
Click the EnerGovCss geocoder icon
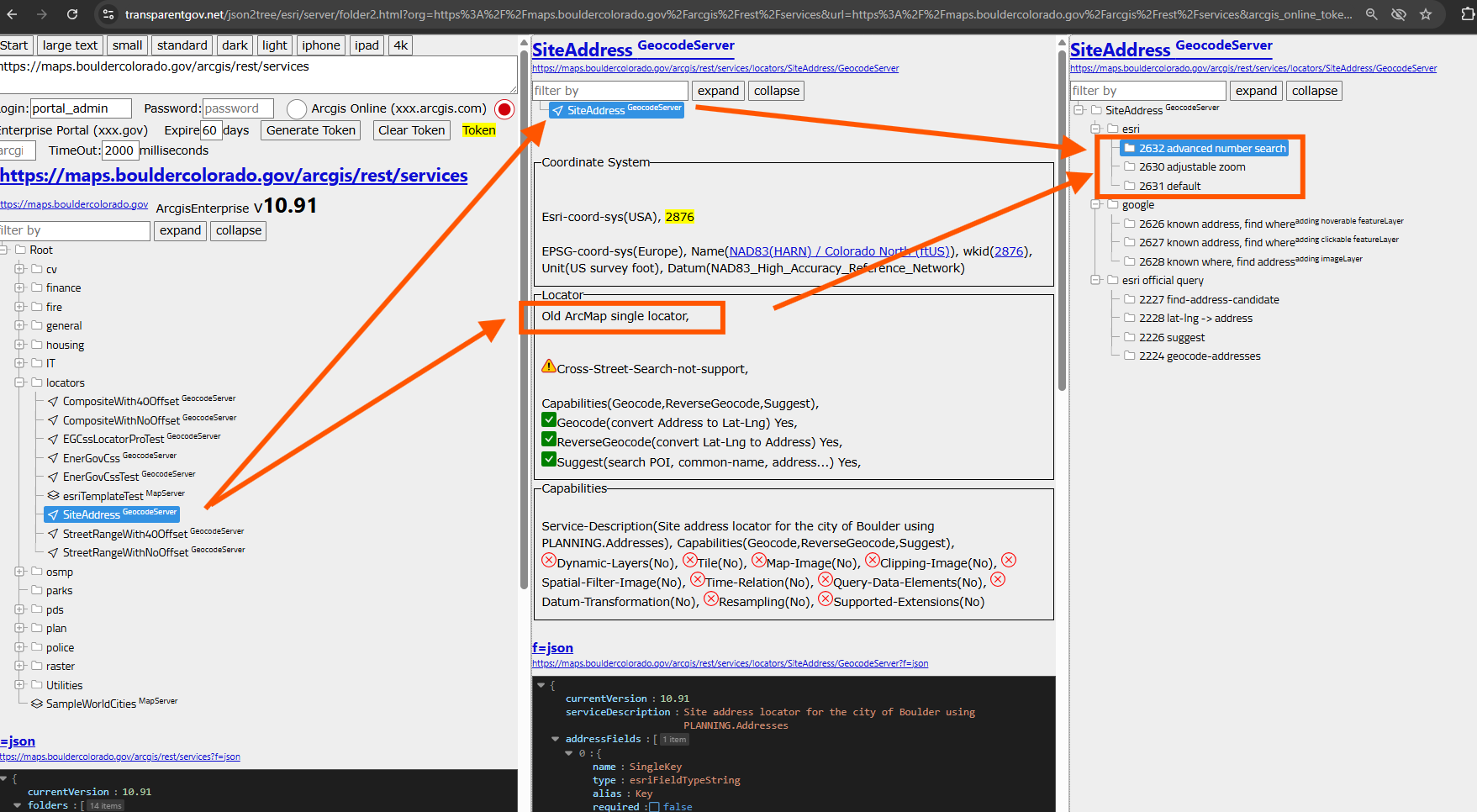pos(53,458)
